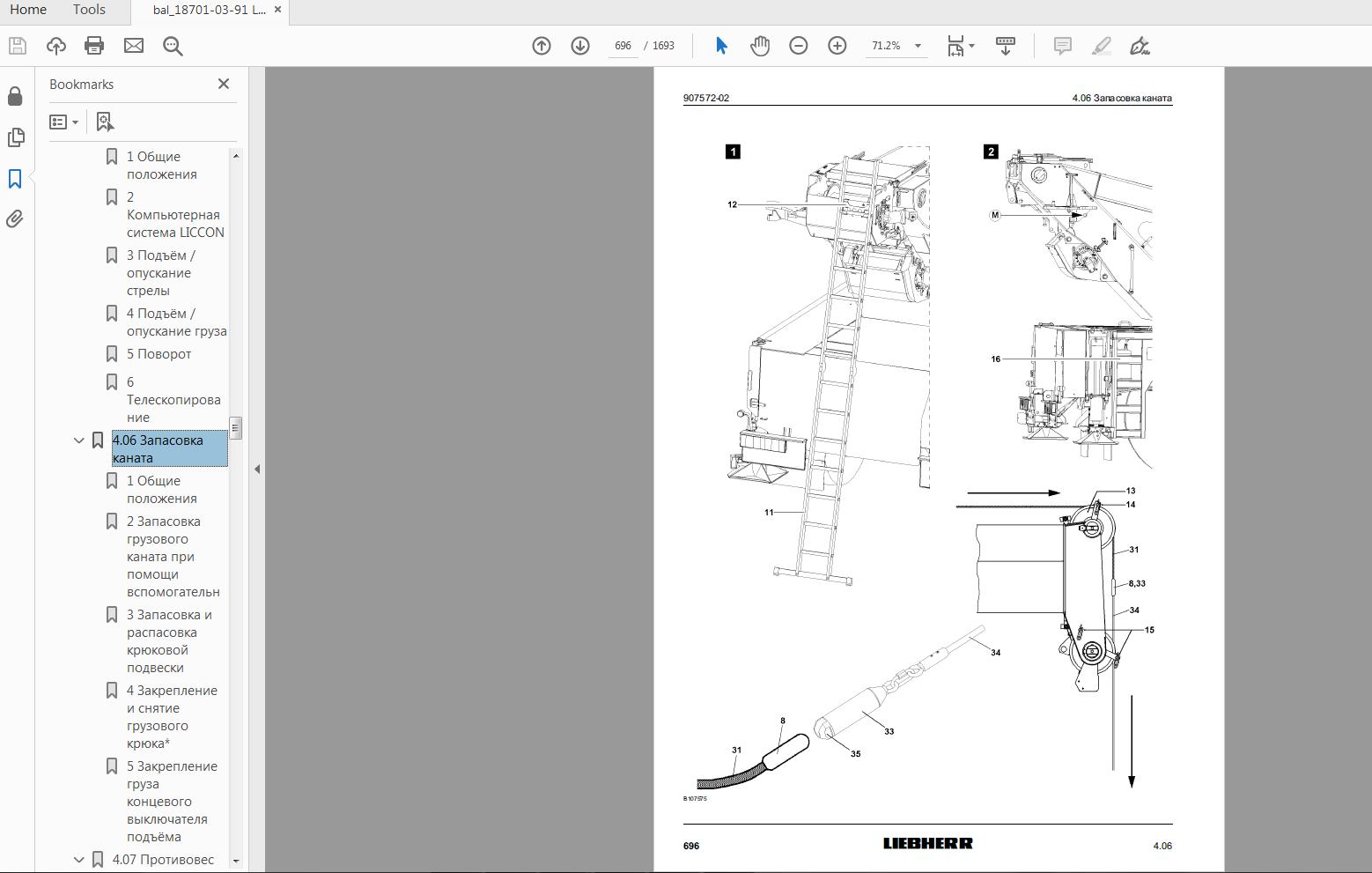This screenshot has height=873, width=1372.
Task: Open bookmark 5 Поворот
Action: click(159, 354)
